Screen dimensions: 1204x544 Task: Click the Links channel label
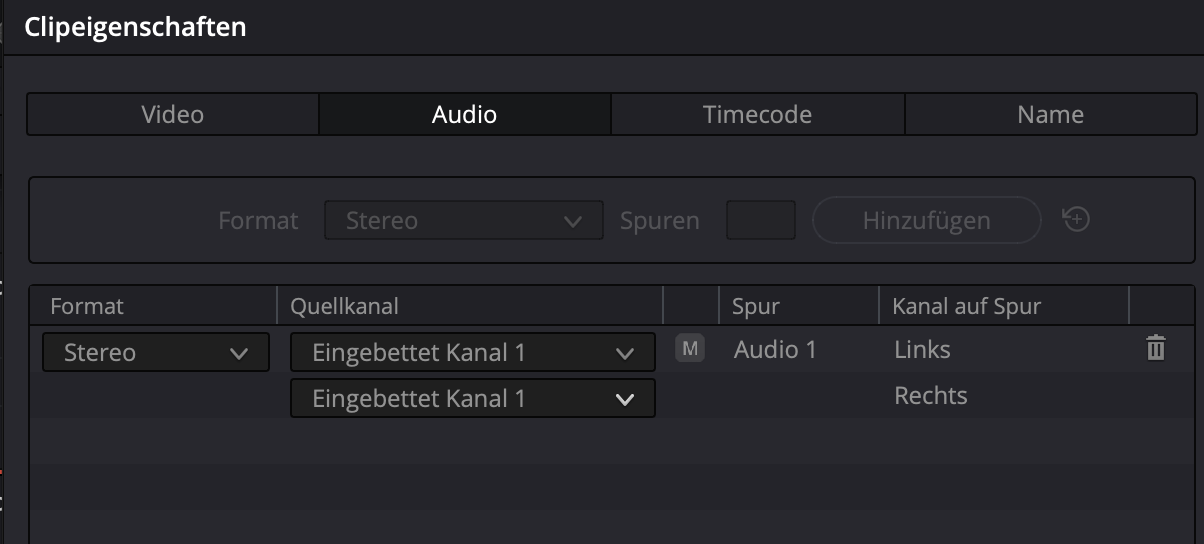(922, 349)
